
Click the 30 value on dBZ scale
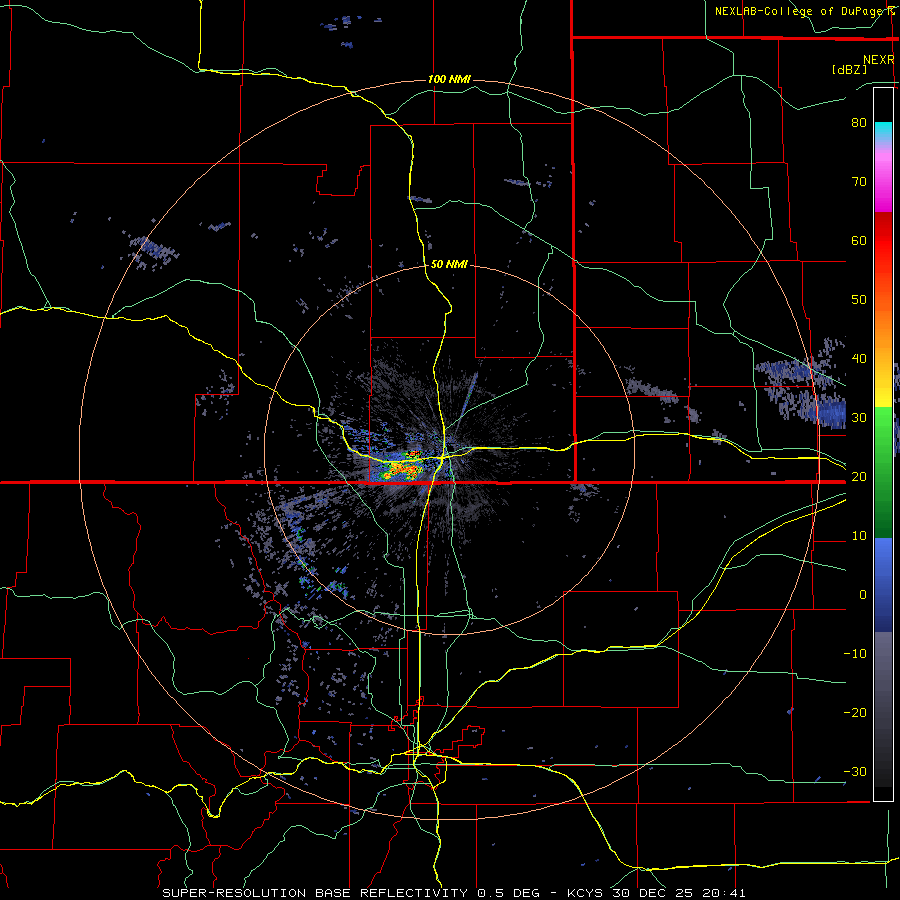tap(859, 418)
